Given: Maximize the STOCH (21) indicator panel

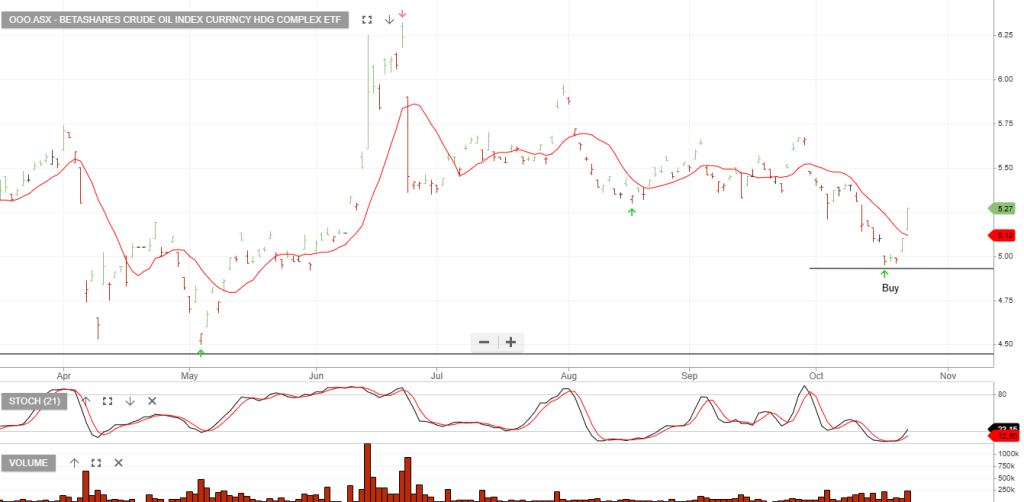Looking at the screenshot, I should click(x=108, y=401).
